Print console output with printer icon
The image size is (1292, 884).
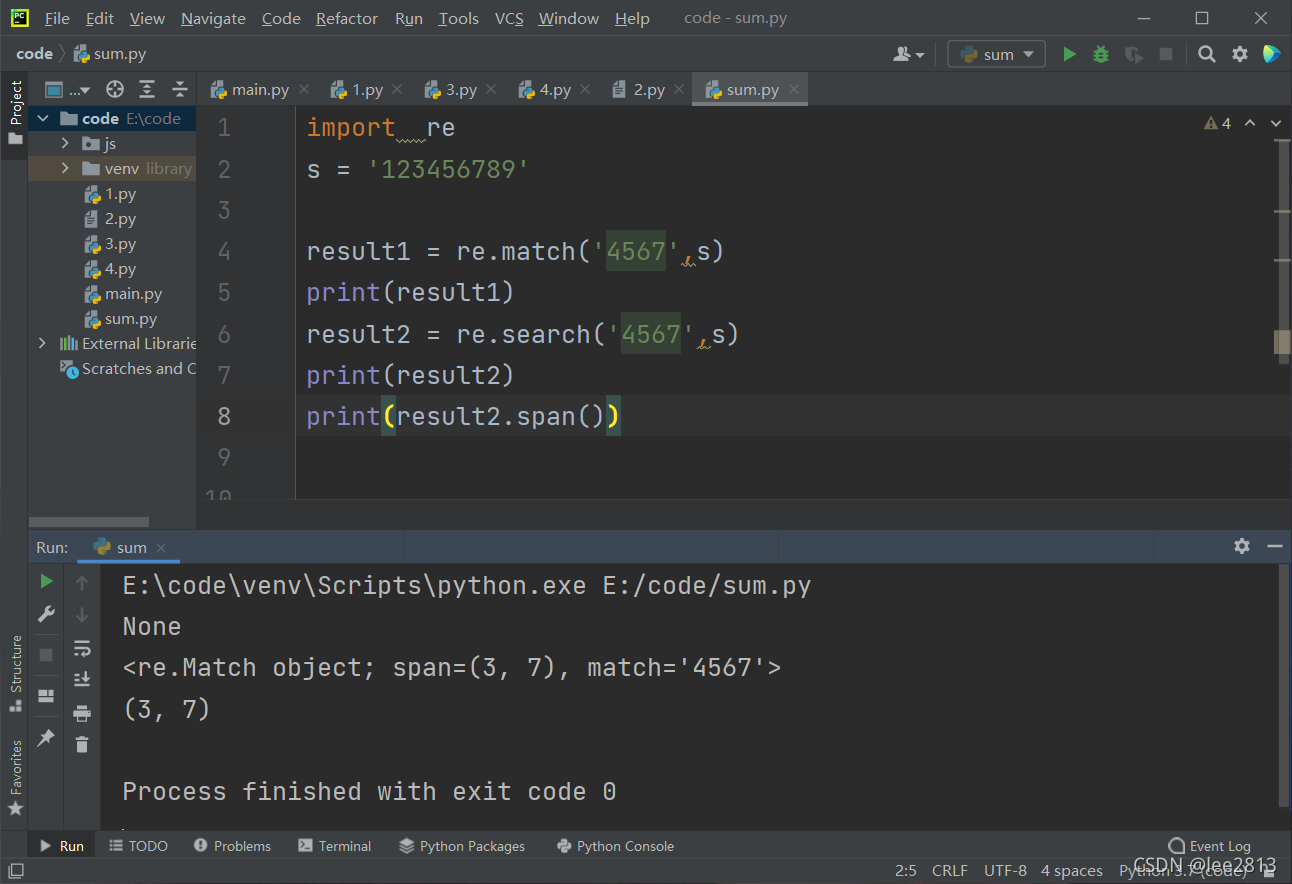82,713
